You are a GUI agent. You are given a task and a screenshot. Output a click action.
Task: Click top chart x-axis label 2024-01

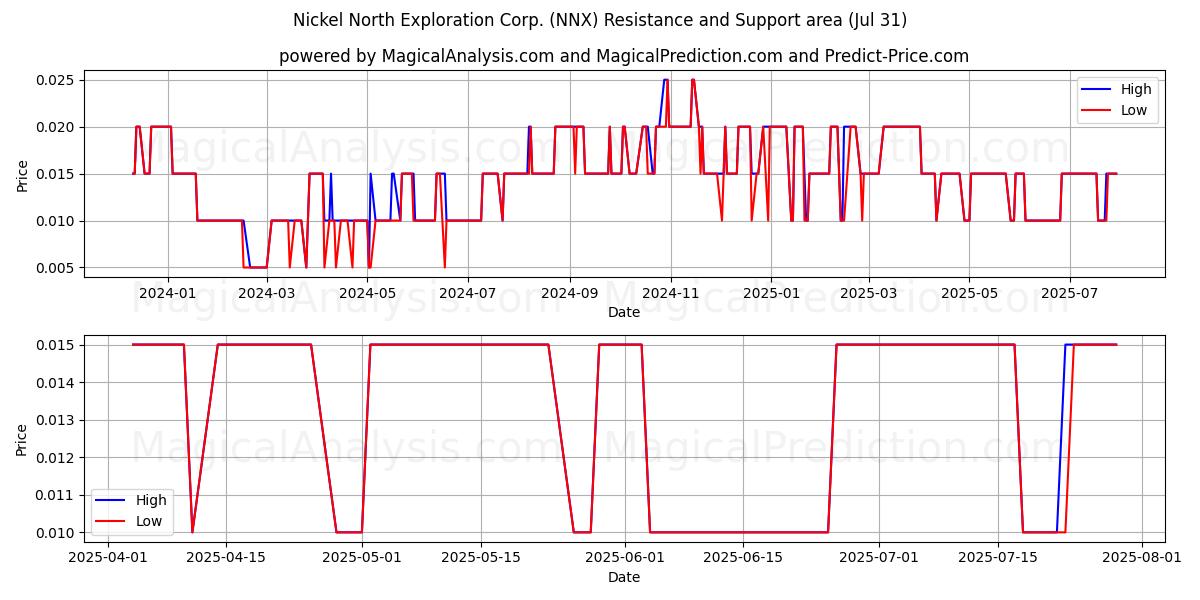click(x=168, y=293)
